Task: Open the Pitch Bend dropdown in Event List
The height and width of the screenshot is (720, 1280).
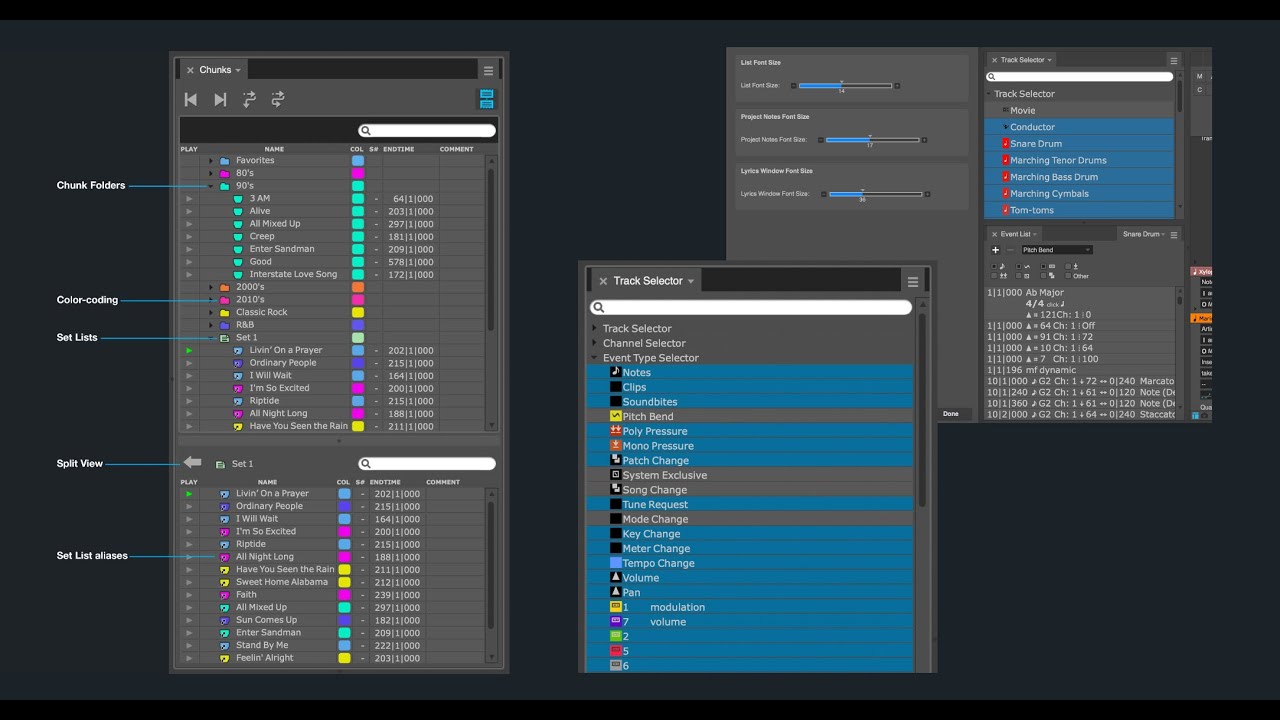Action: point(1057,250)
